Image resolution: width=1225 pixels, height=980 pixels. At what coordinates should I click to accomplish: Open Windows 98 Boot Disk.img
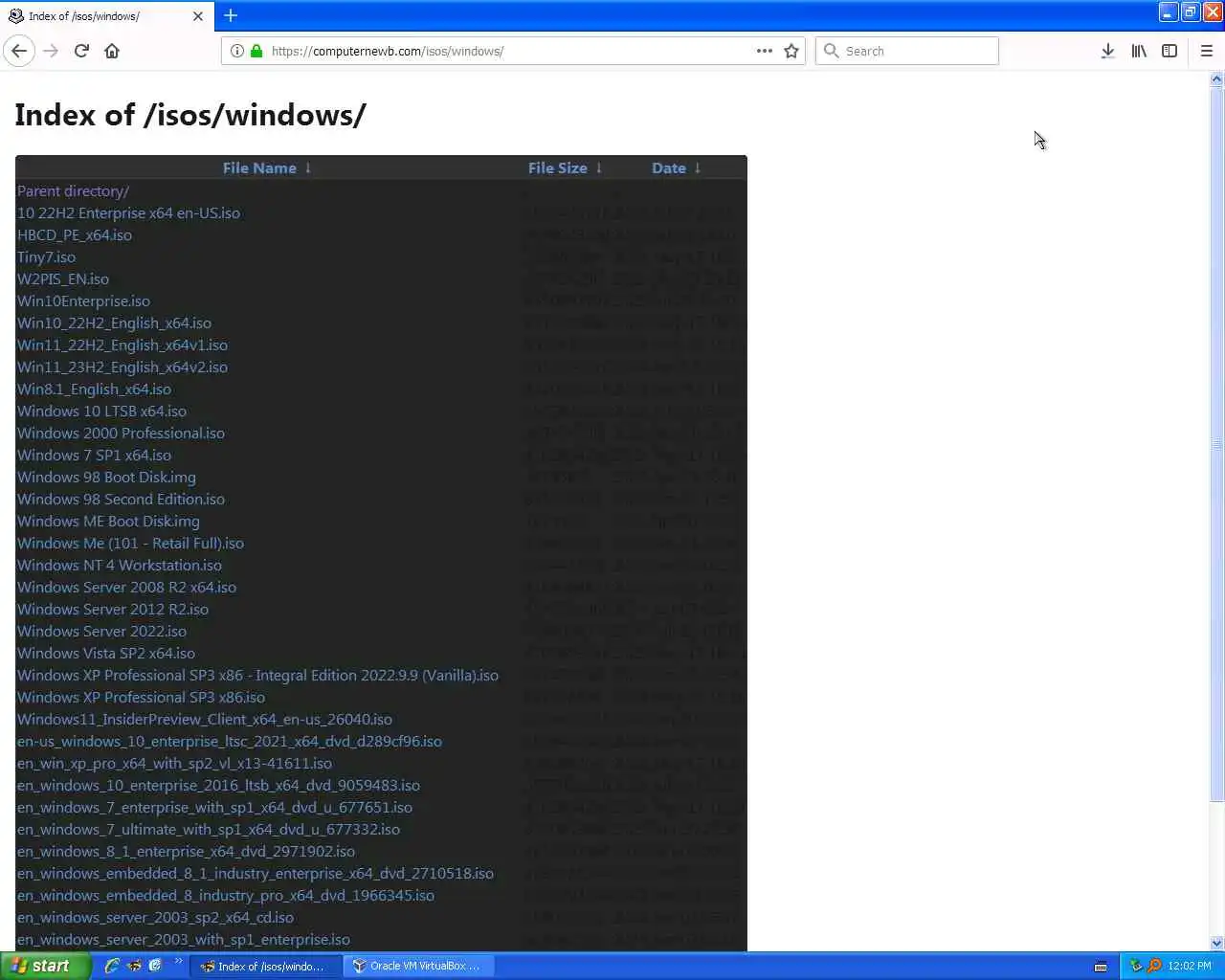click(x=106, y=477)
